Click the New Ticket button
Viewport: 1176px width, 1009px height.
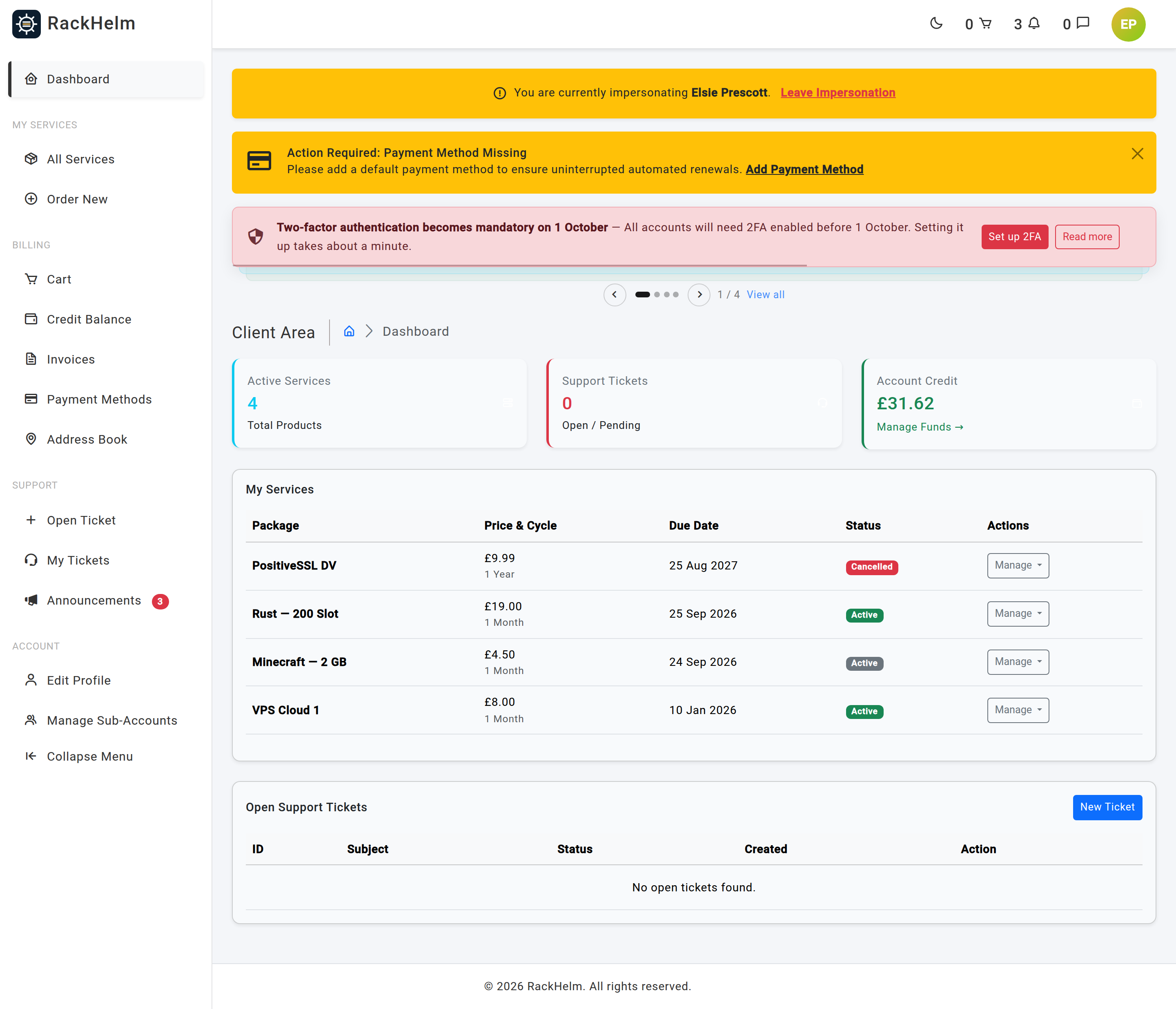point(1107,808)
